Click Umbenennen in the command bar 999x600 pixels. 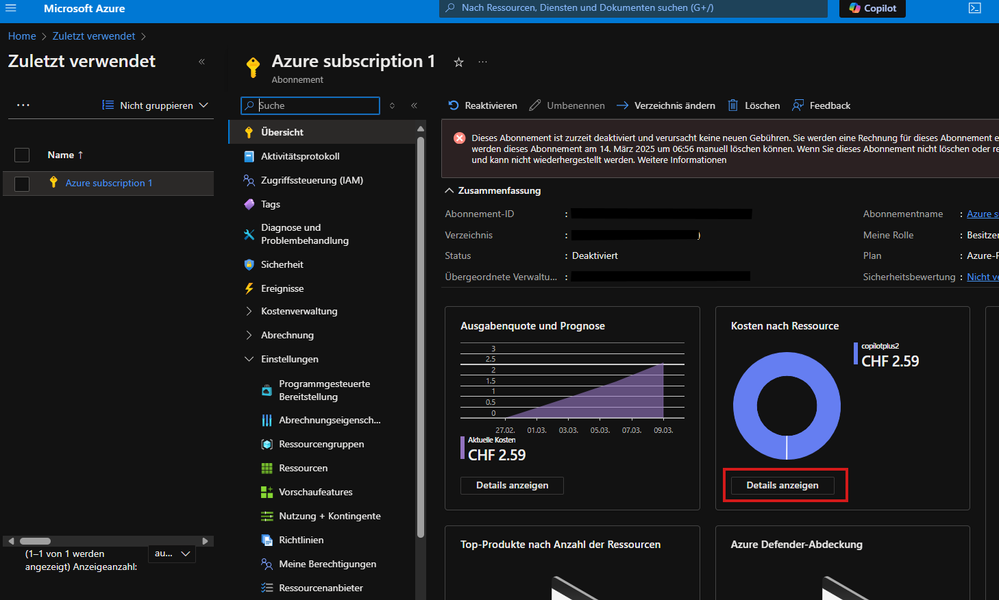click(567, 106)
